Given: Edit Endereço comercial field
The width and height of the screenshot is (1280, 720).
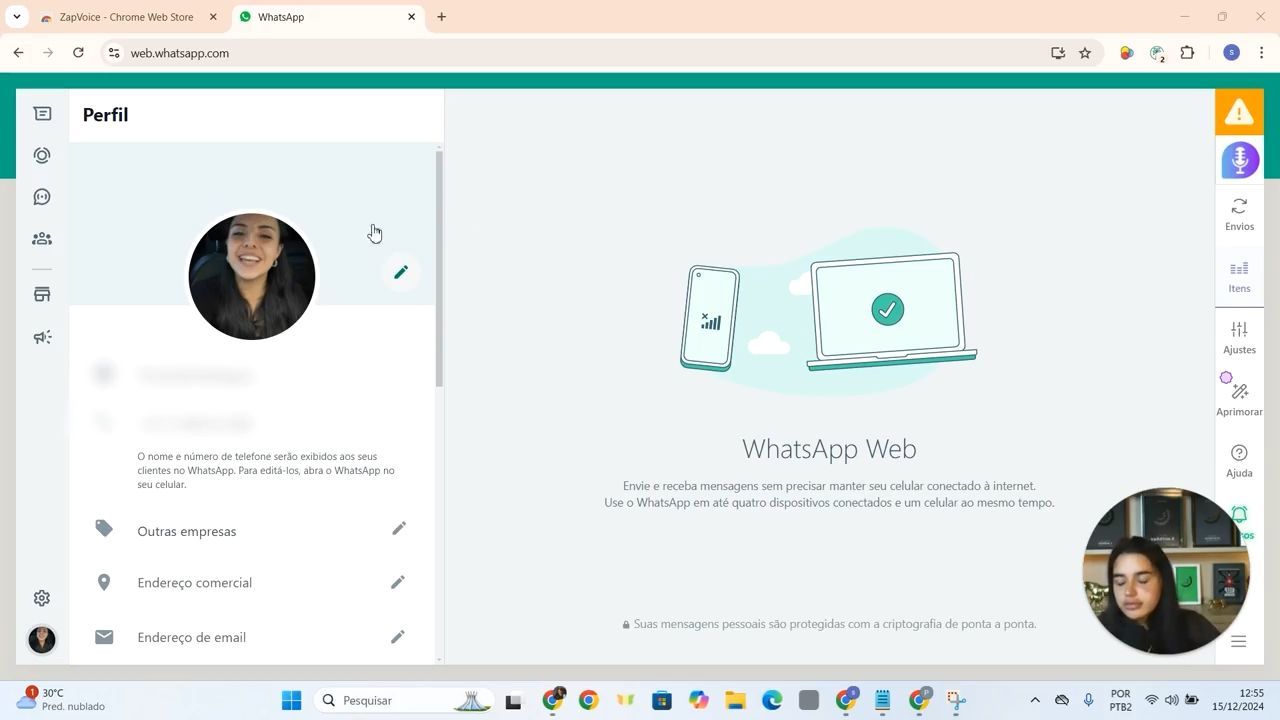Looking at the screenshot, I should coord(398,582).
